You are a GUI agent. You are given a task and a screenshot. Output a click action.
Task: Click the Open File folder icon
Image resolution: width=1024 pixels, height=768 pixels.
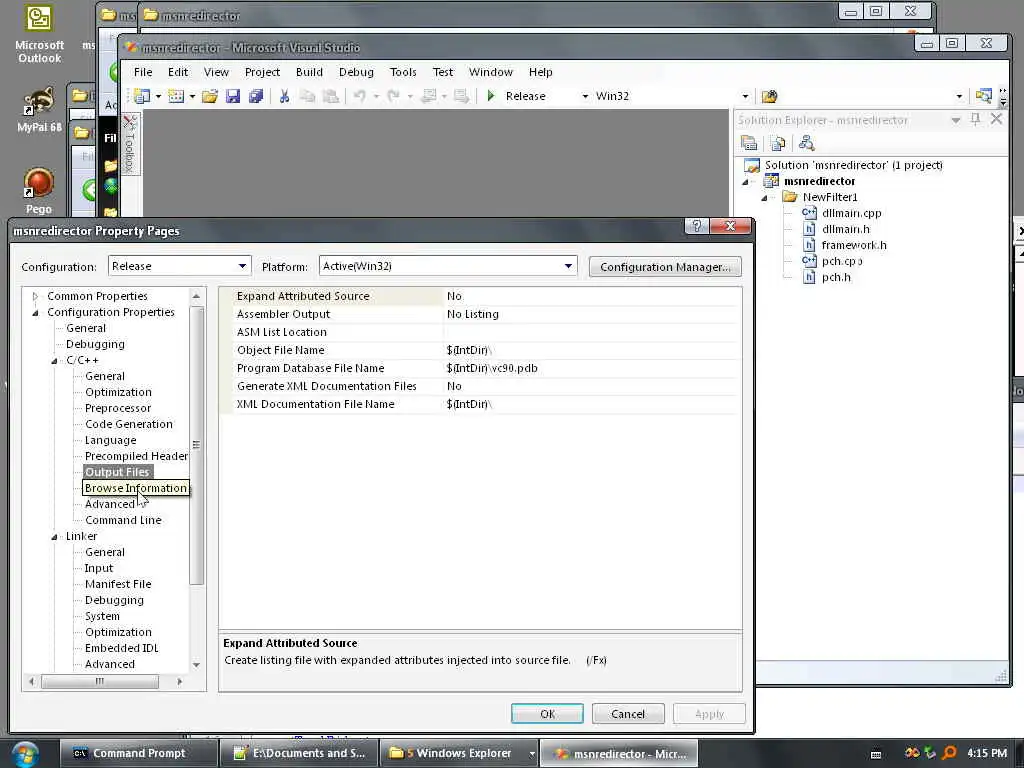210,96
